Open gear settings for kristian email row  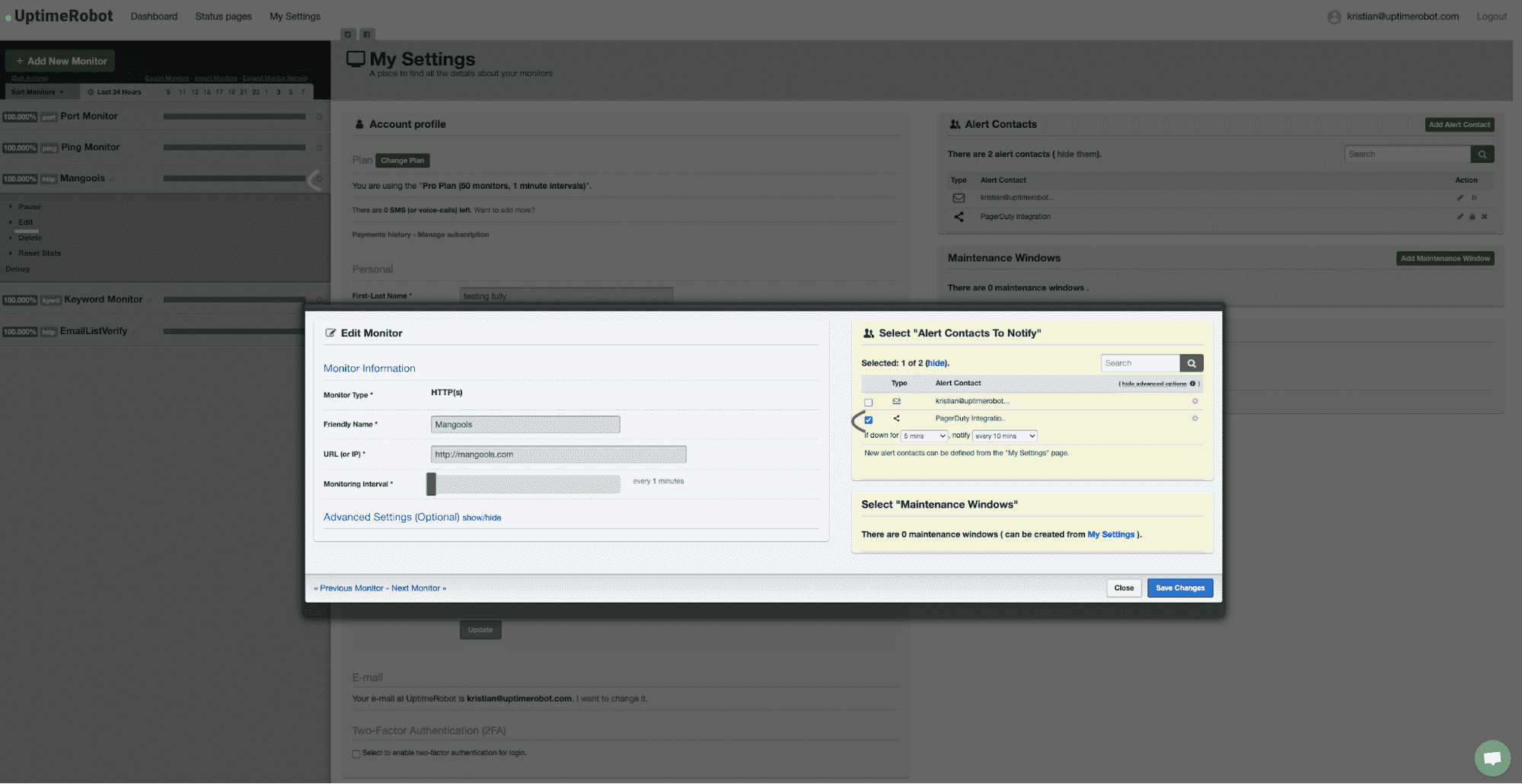[x=1194, y=401]
